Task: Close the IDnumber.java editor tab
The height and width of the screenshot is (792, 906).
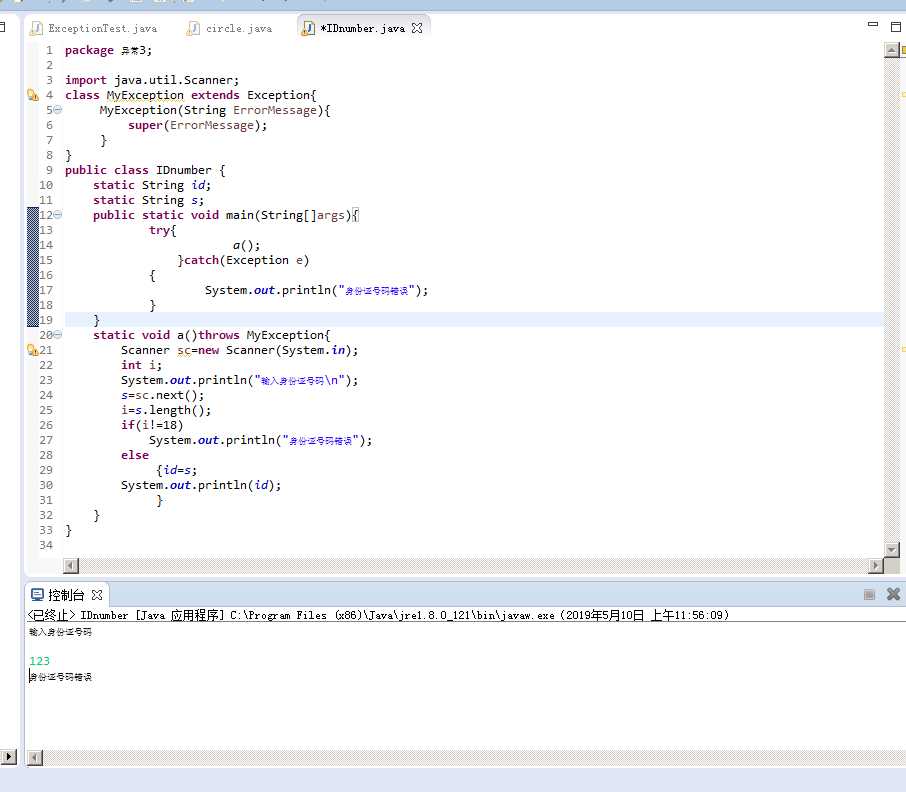Action: [x=417, y=28]
